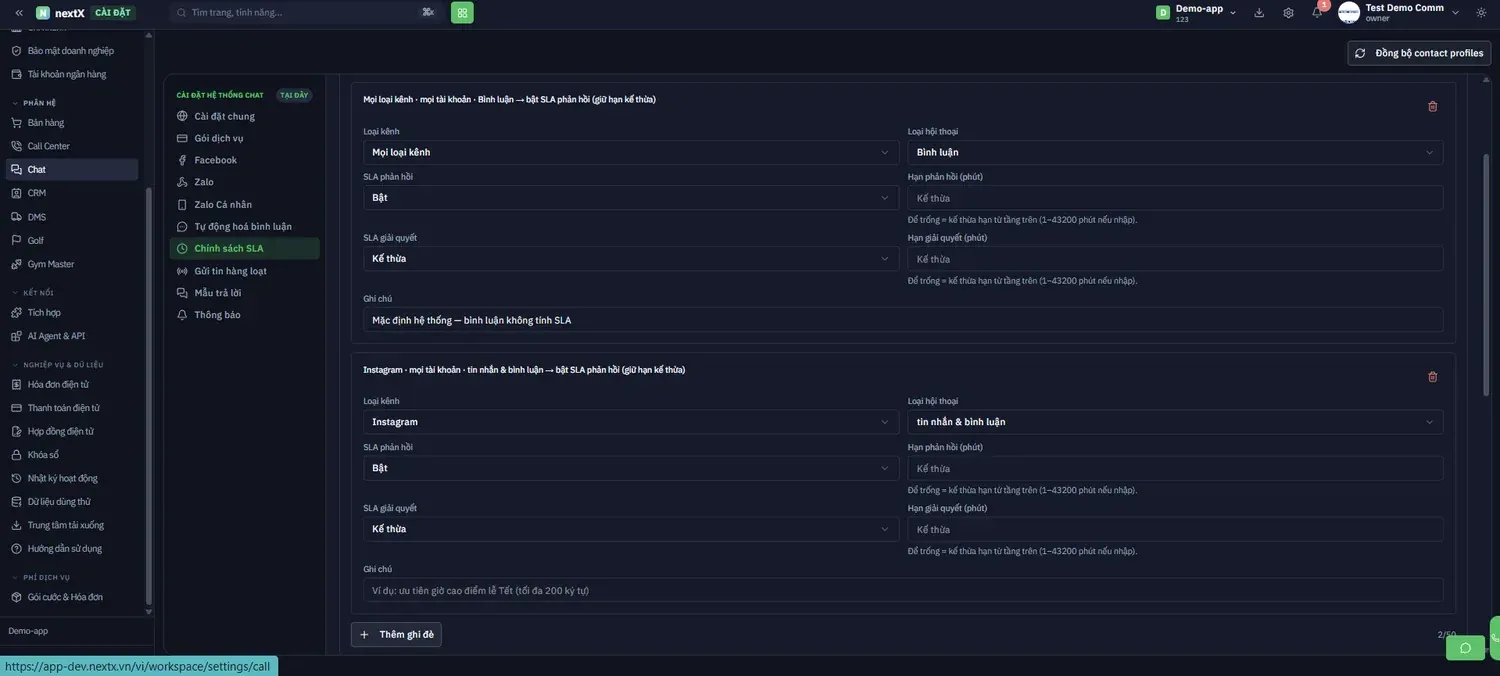Open Tự động hoá bình luận settings
1500x676 pixels.
(244, 226)
